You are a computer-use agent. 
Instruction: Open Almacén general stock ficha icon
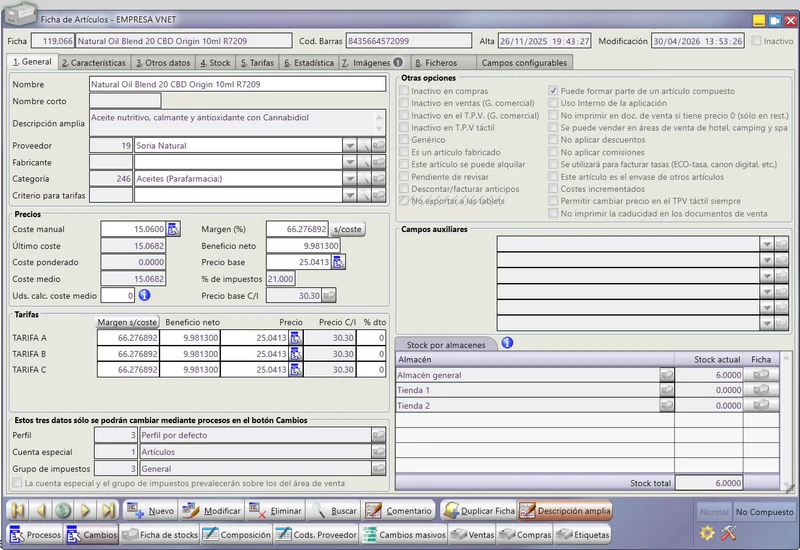(x=761, y=374)
